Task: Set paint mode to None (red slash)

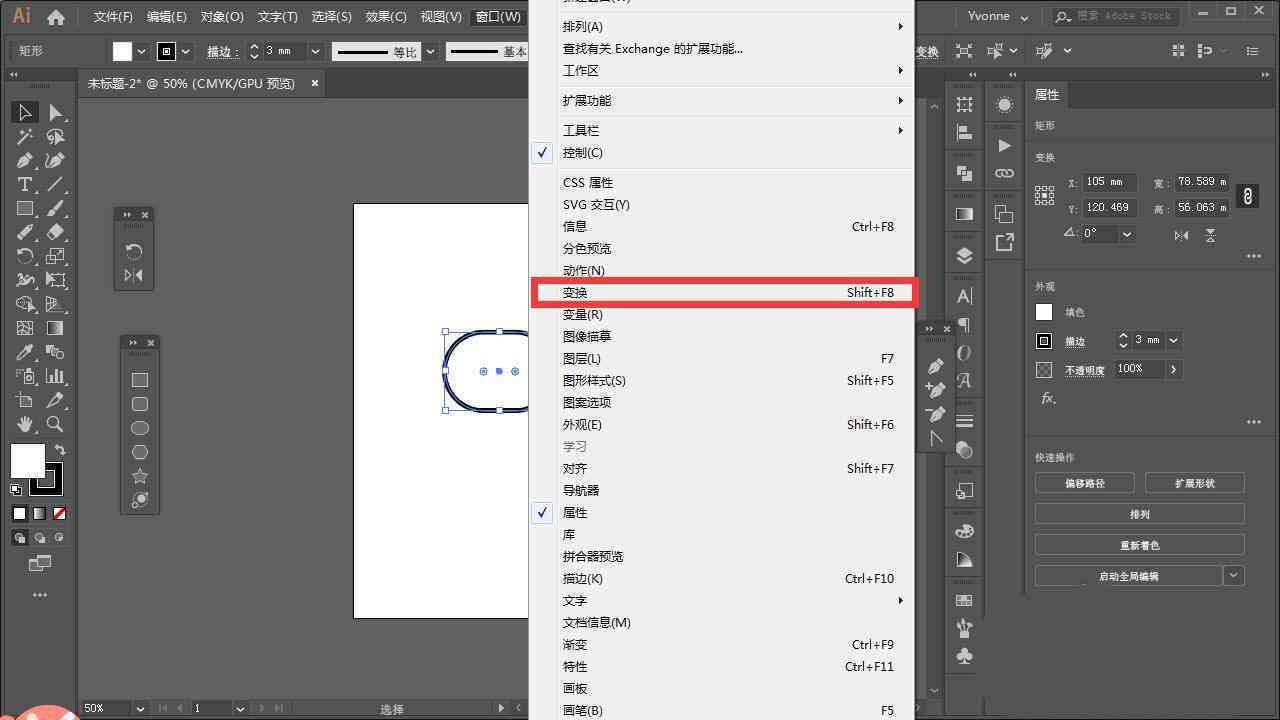Action: point(60,513)
